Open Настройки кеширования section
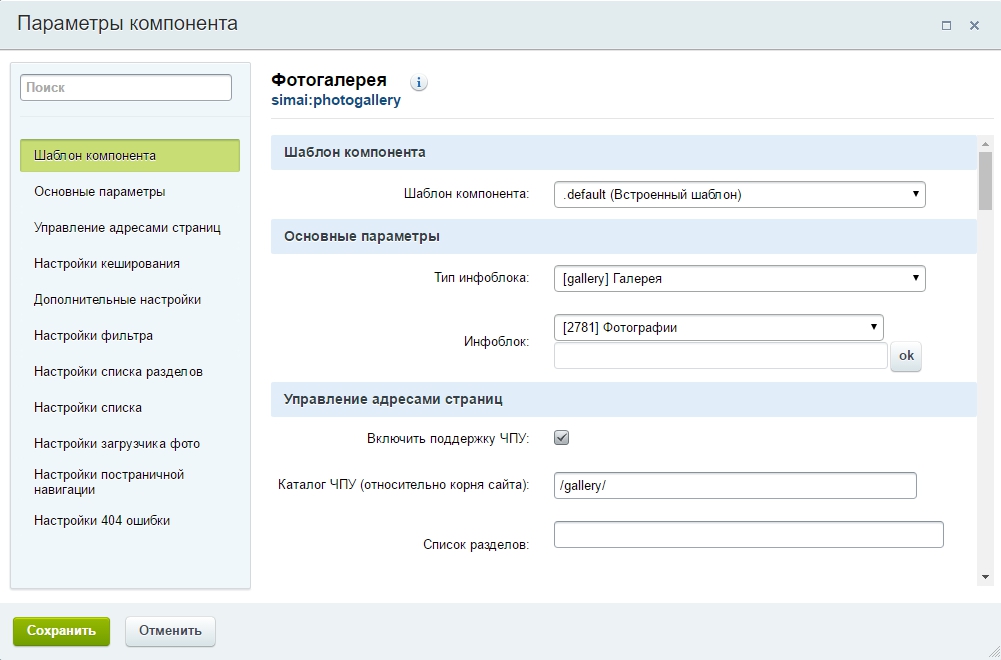1001x660 pixels. [107, 264]
